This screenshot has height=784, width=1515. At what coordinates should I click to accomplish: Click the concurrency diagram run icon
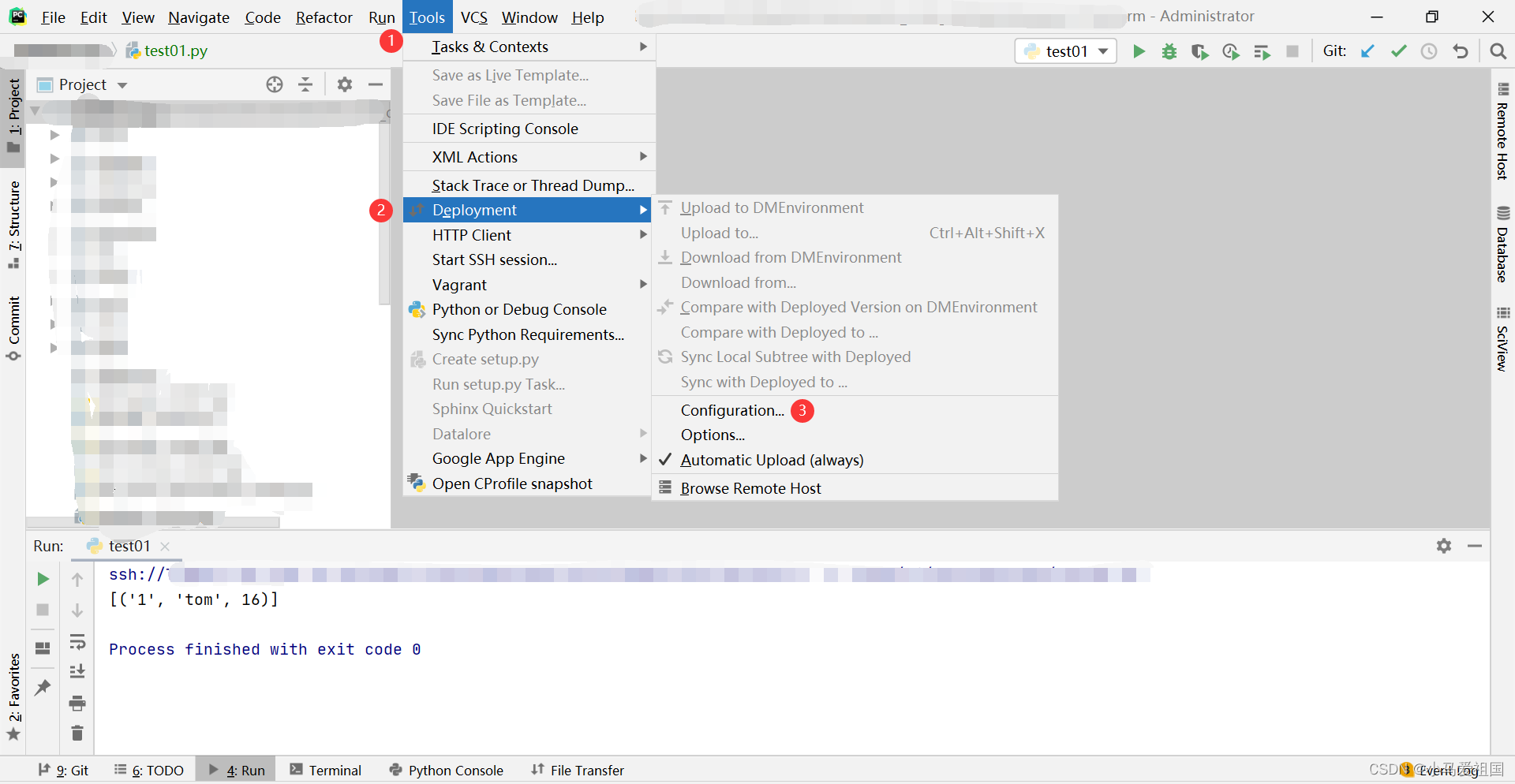pyautogui.click(x=1262, y=51)
